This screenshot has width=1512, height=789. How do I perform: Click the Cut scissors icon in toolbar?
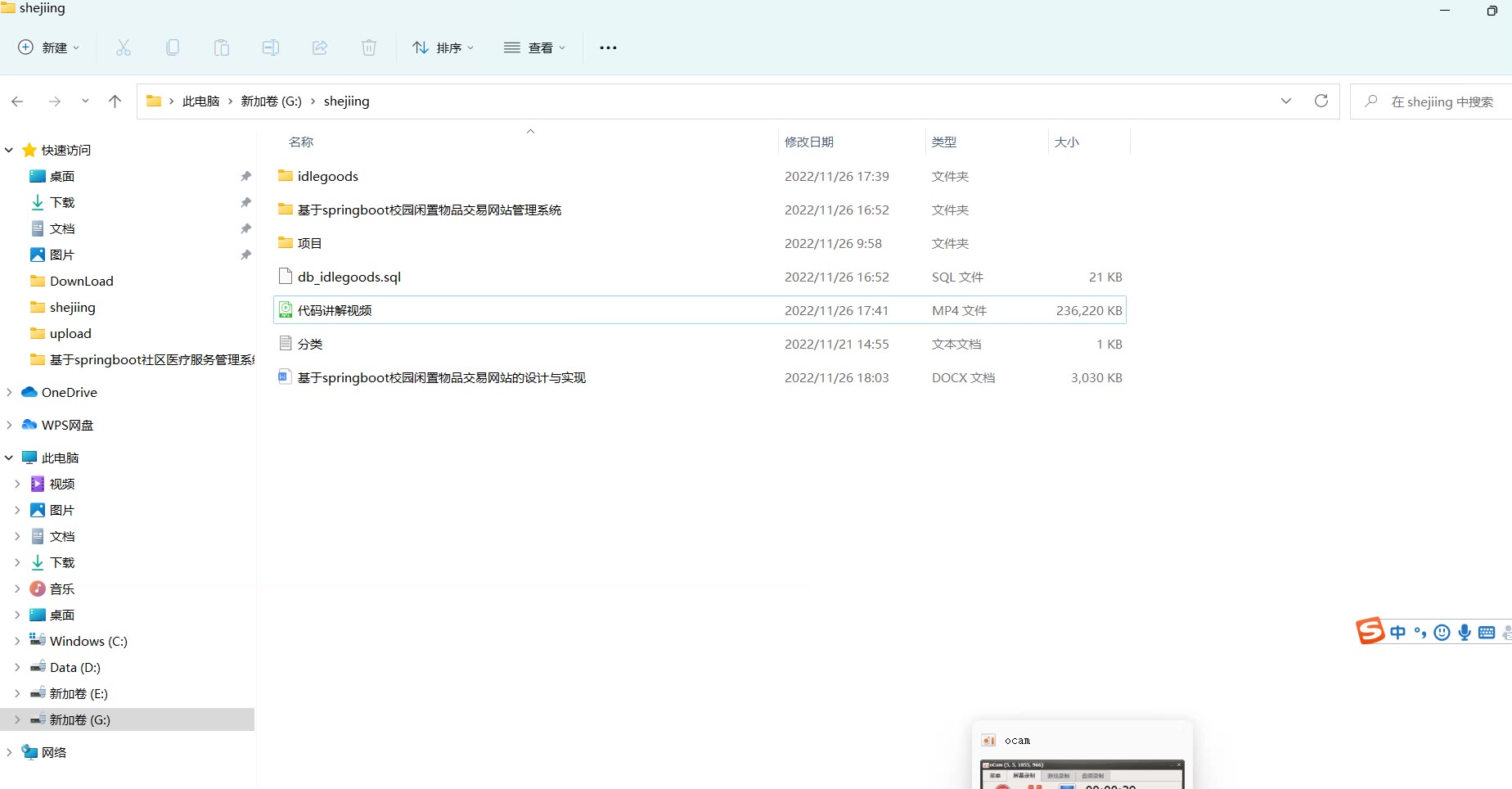(124, 48)
